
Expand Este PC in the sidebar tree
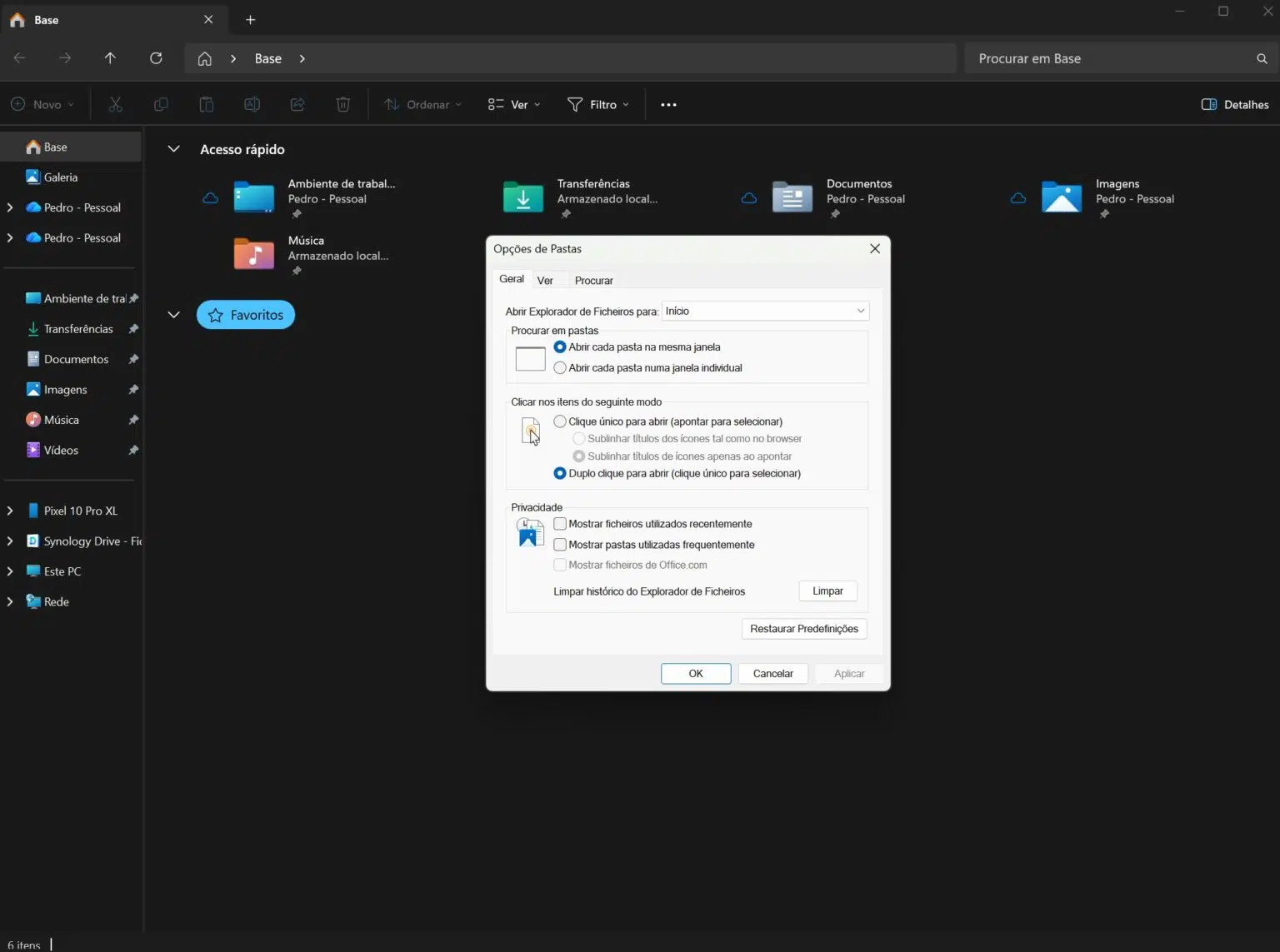click(10, 571)
